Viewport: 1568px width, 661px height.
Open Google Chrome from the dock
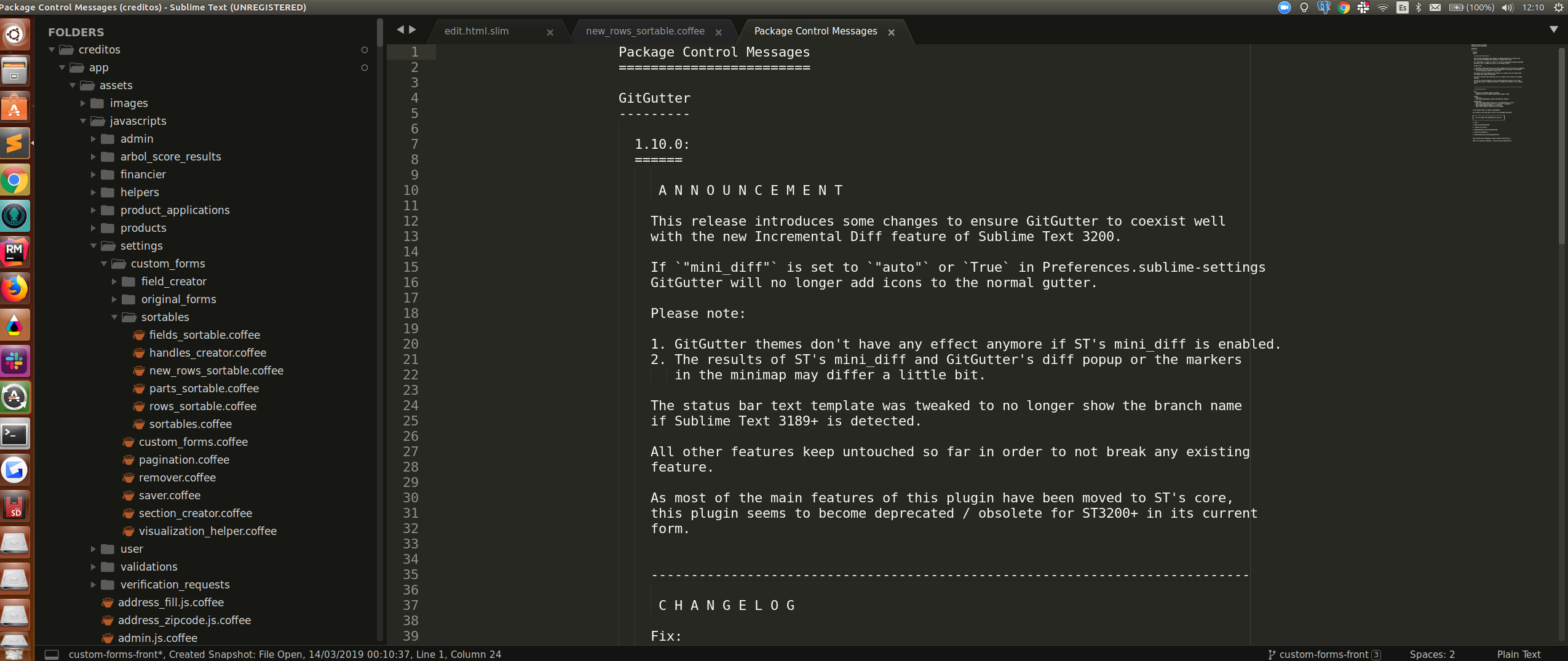(x=15, y=180)
